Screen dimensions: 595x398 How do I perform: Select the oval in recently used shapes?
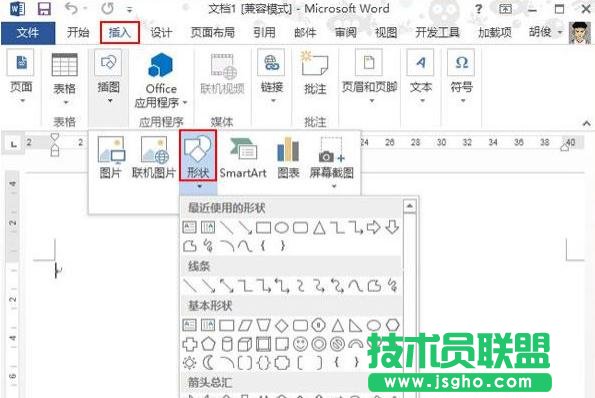(x=282, y=228)
